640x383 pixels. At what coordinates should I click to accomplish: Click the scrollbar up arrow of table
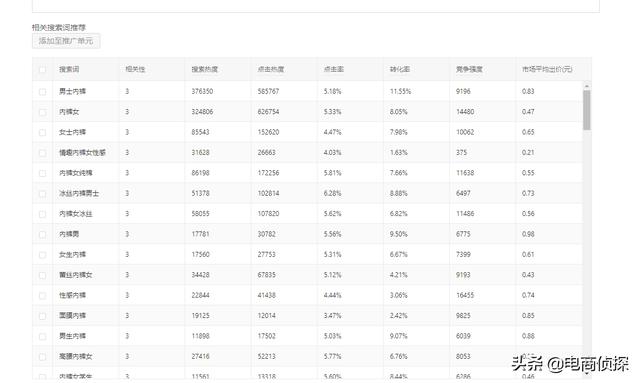(x=587, y=86)
